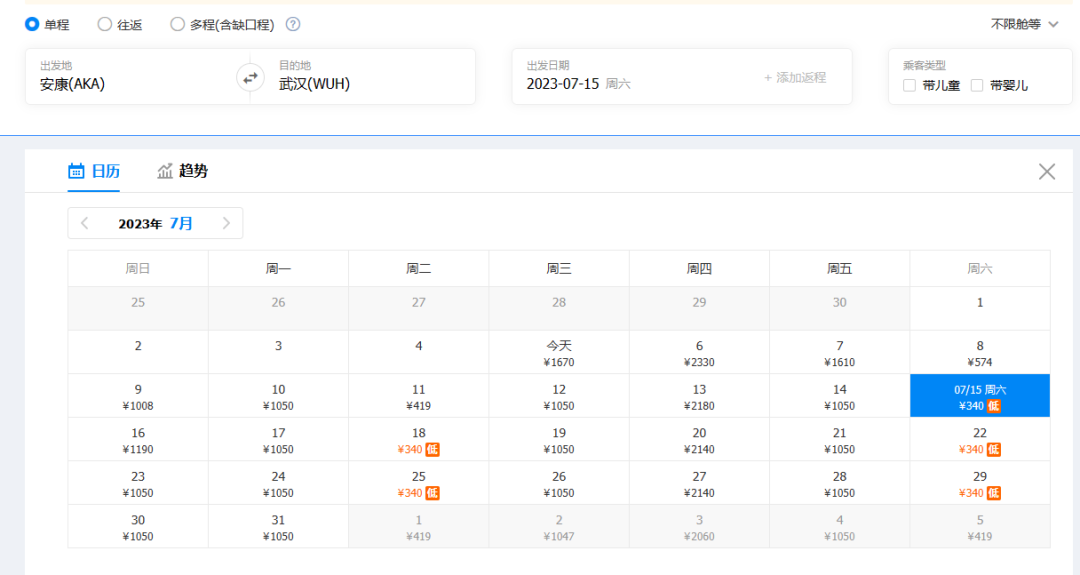Click the help question mark icon
Screen dimensions: 1080x575
pyautogui.click(x=293, y=24)
